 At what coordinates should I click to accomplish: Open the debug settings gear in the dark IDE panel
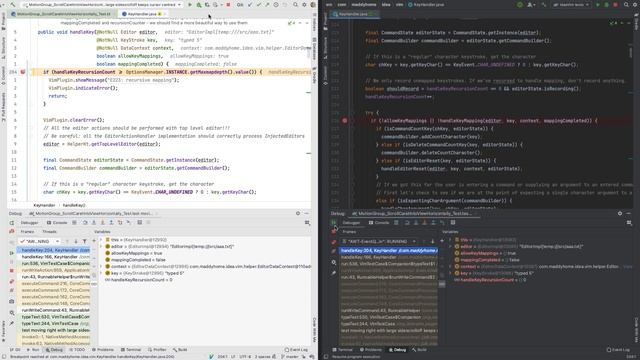pyautogui.click(x=620, y=213)
